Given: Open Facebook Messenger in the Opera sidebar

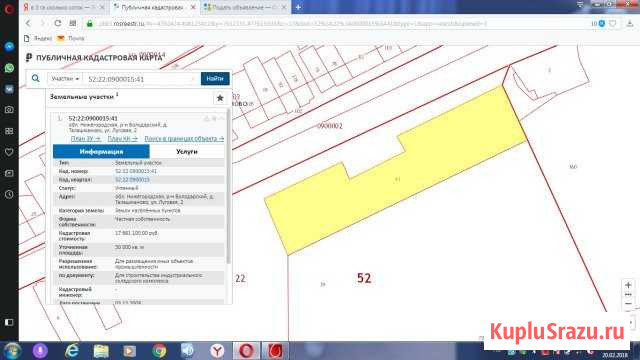Looking at the screenshot, I should point(9,47).
